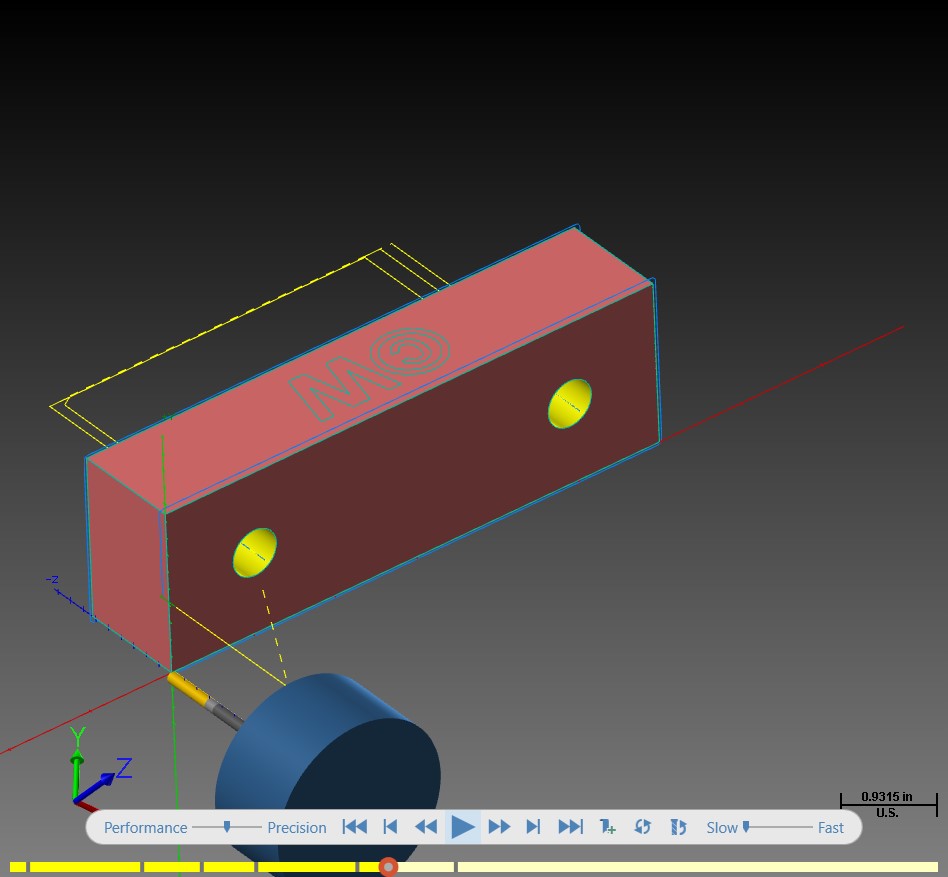
Task: Add a bookmark with the plus icon
Action: coord(607,827)
